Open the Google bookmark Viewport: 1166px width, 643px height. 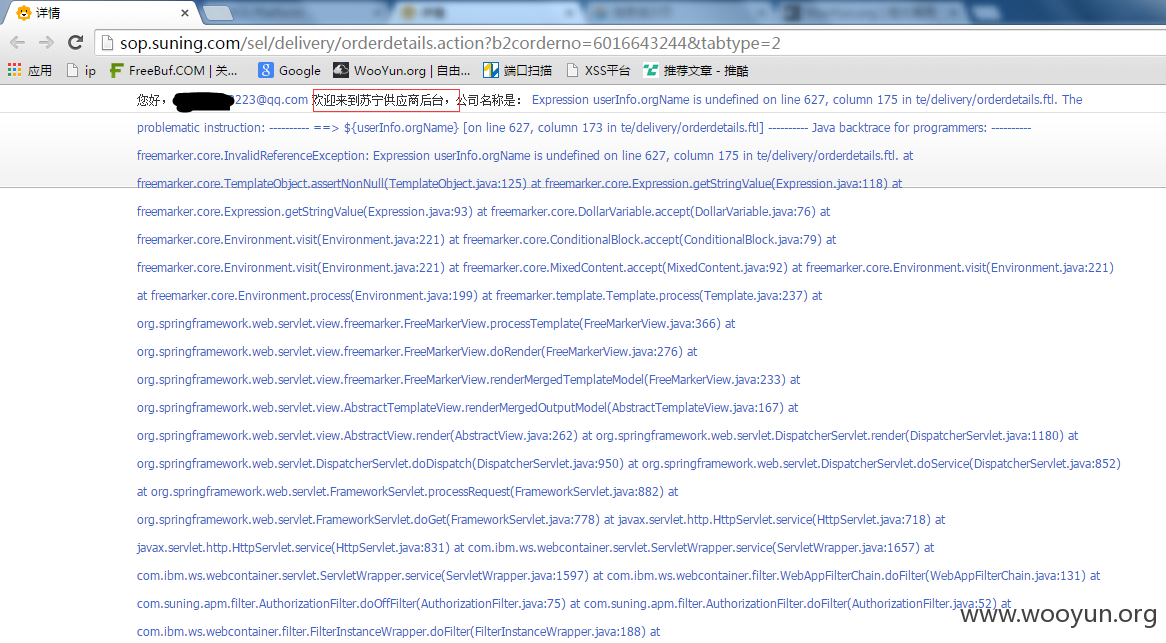[289, 71]
